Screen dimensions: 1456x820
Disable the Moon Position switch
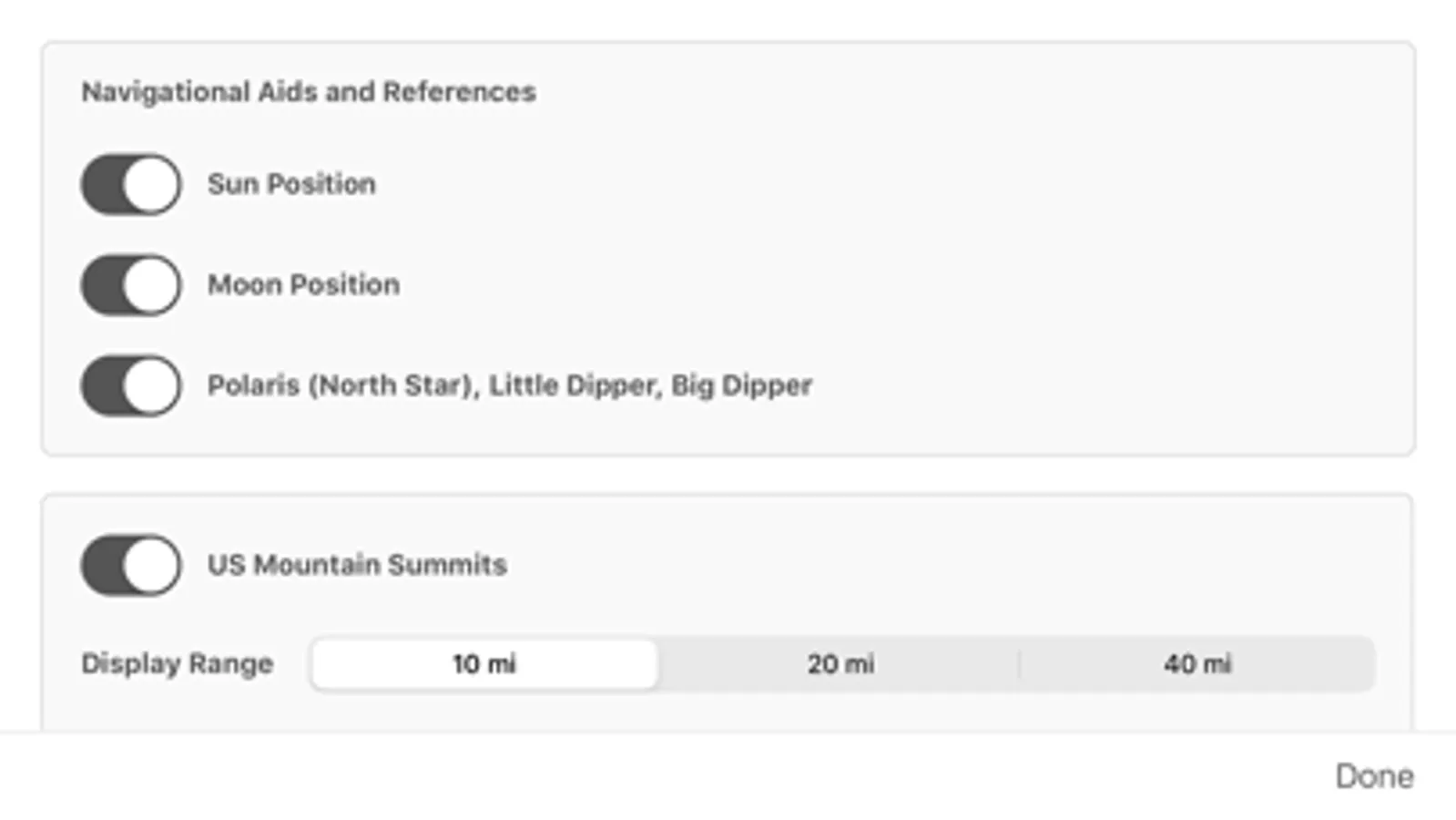[x=131, y=285]
